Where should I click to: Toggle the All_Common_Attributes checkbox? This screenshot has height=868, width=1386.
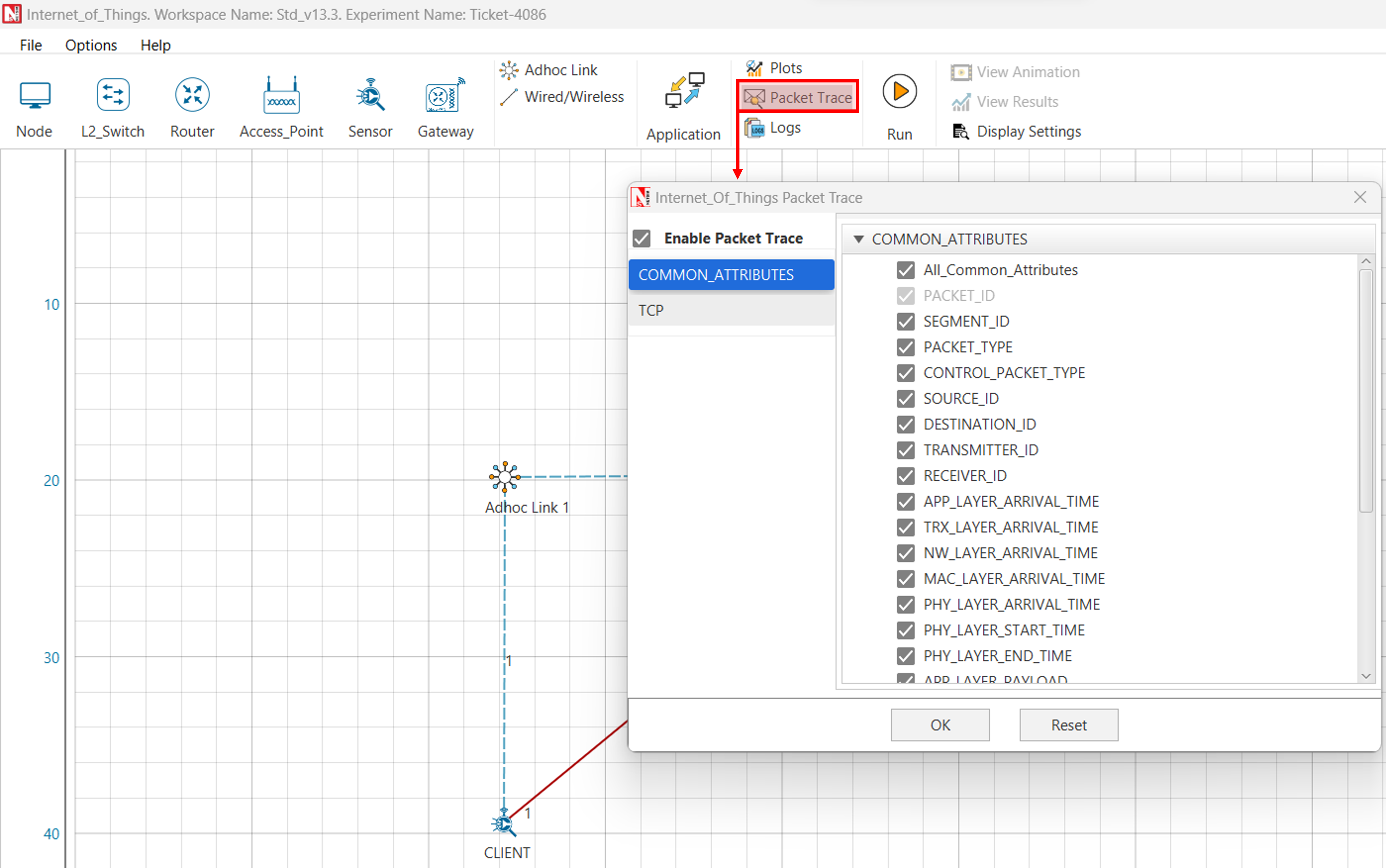coord(906,270)
